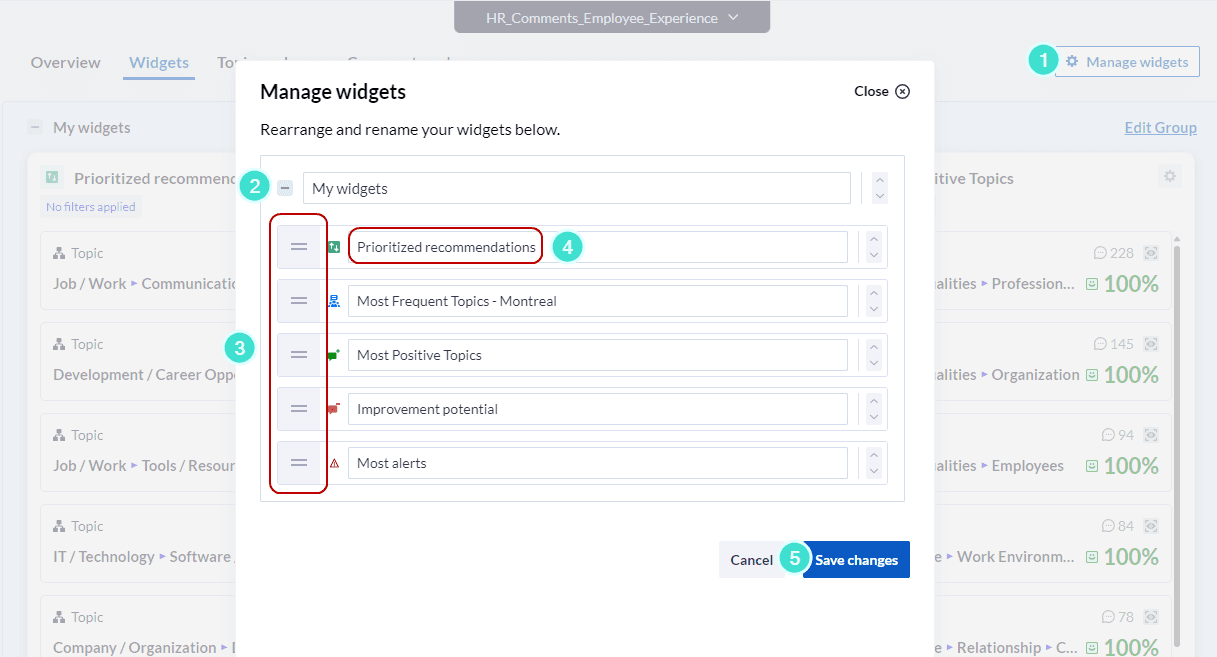Click red warning triangle beside Most alerts
Screen dimensions: 1217x657
point(334,463)
